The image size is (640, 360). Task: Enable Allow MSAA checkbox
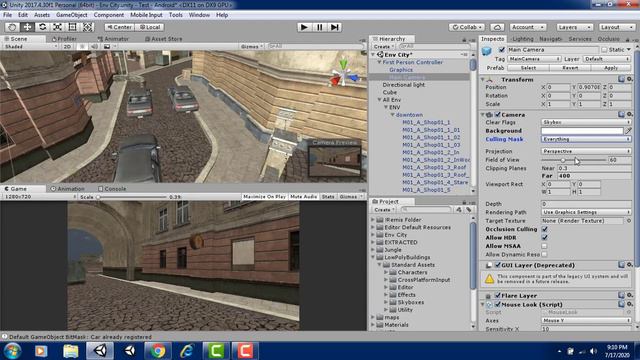point(544,246)
